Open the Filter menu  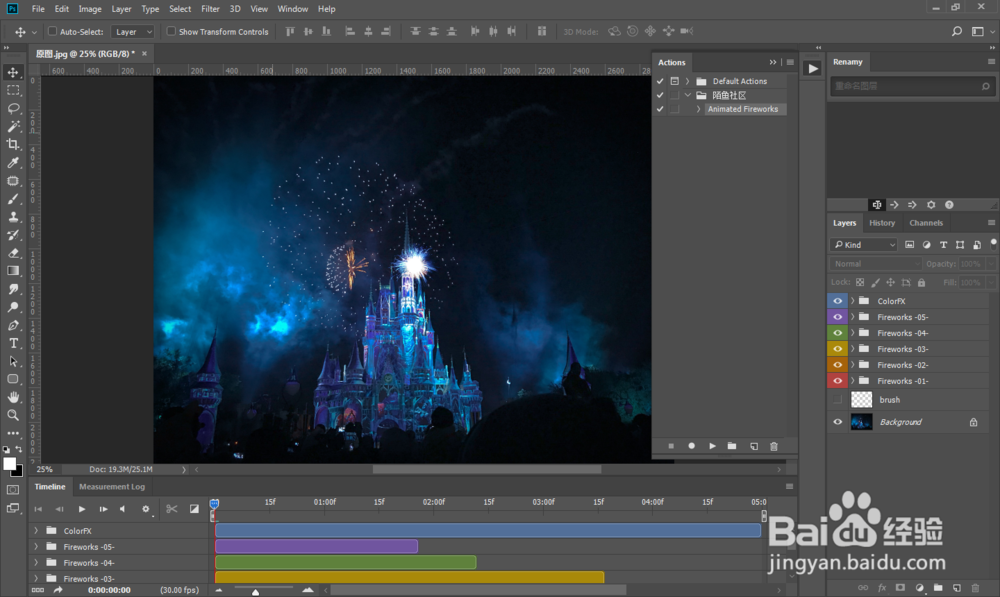click(x=210, y=9)
